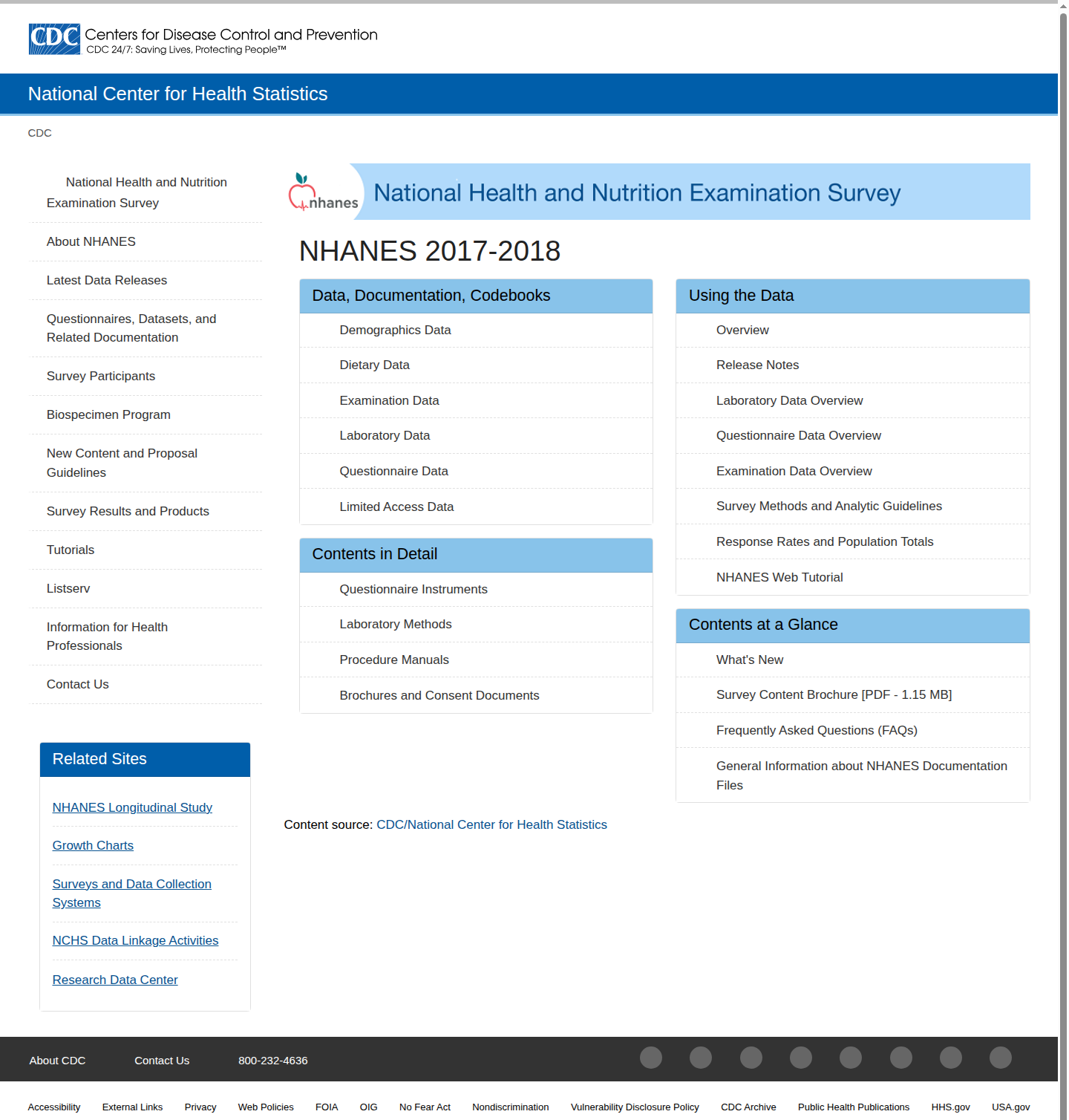The image size is (1069, 1120).
Task: Open Accessibility footer link
Action: (54, 1107)
